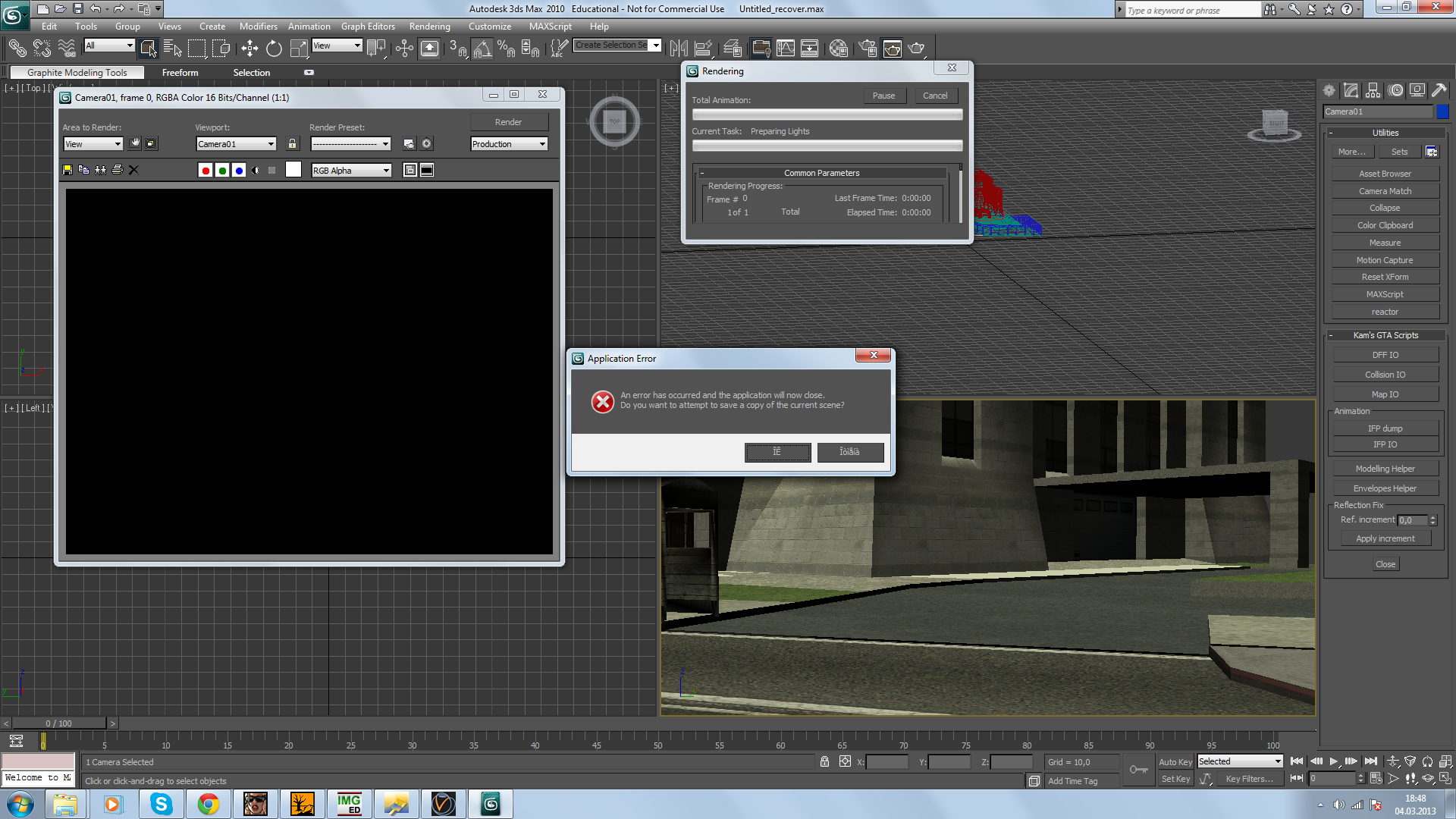Viewport: 1456px width, 819px height.
Task: Toggle the blue channel display
Action: tap(239, 170)
